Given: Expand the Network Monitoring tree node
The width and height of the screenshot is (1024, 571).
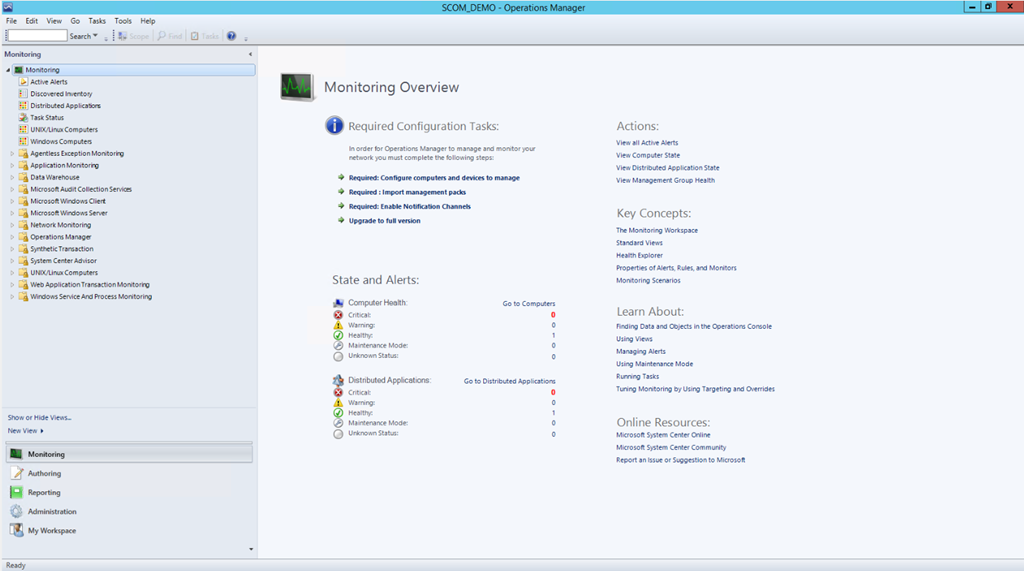Looking at the screenshot, I should (x=12, y=225).
